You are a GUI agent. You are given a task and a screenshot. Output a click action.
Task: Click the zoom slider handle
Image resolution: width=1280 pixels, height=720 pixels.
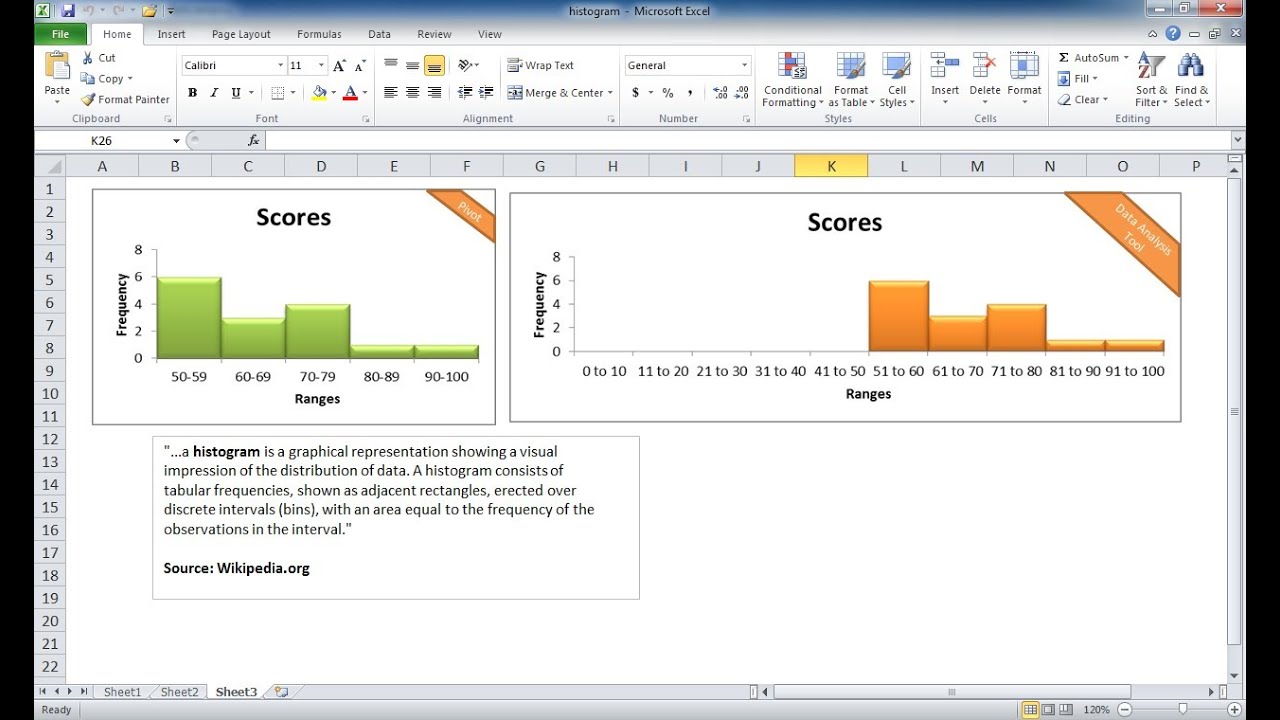[1182, 709]
